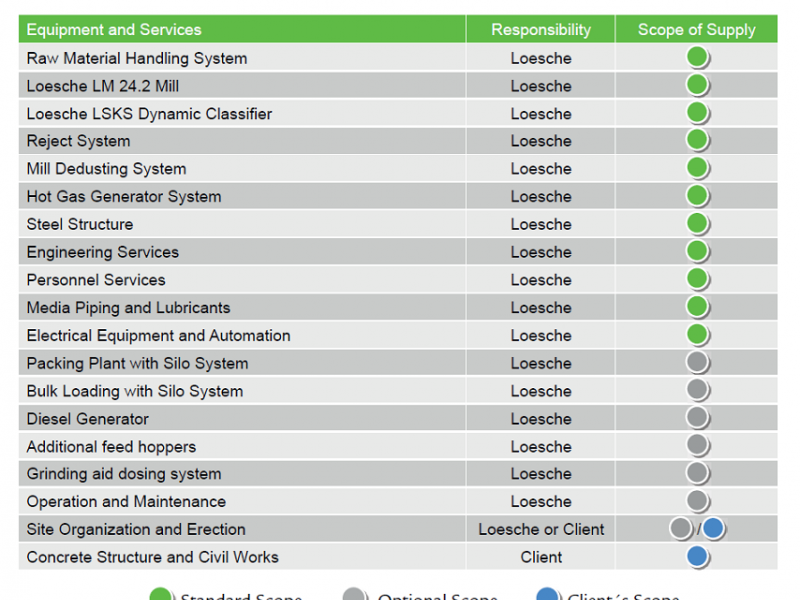
Task: Click 'Loesche' cell in Reject System row
Action: [x=541, y=141]
